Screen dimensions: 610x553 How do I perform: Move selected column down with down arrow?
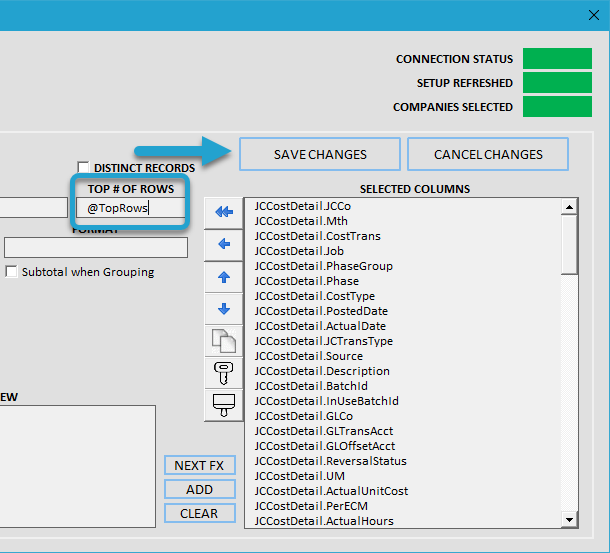pyautogui.click(x=224, y=309)
